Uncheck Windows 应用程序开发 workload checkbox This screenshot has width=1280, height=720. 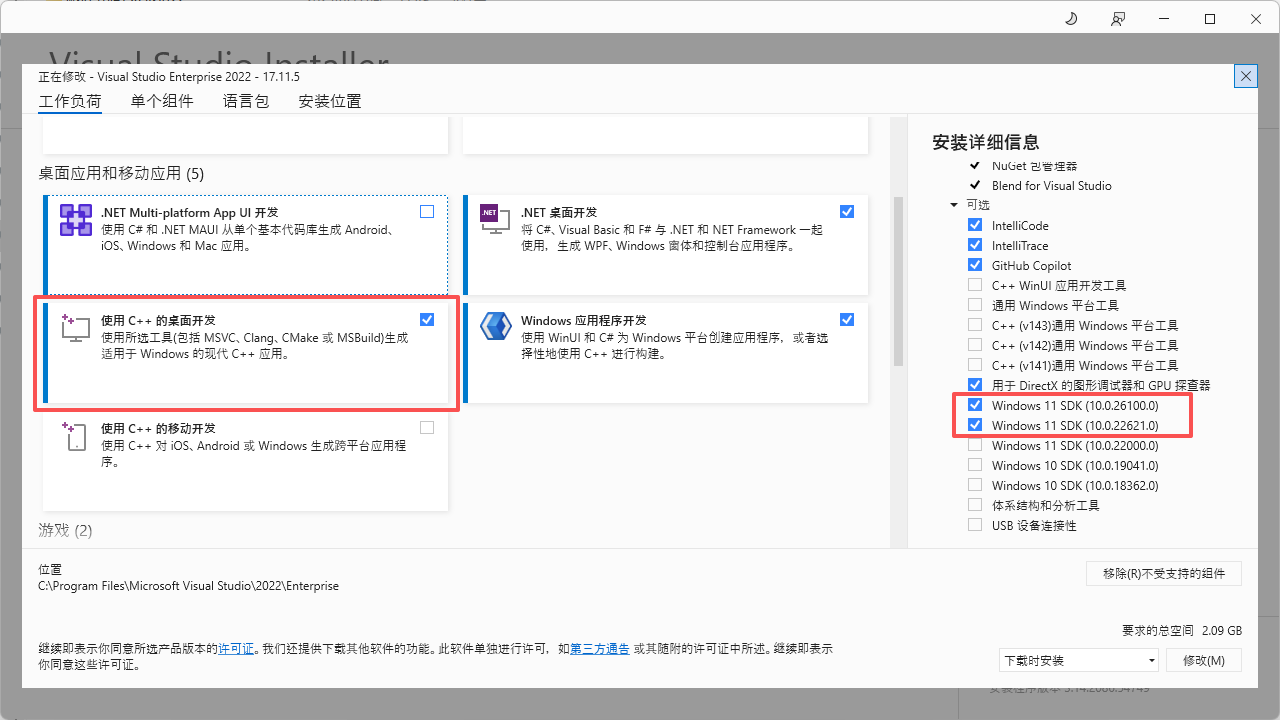point(847,320)
